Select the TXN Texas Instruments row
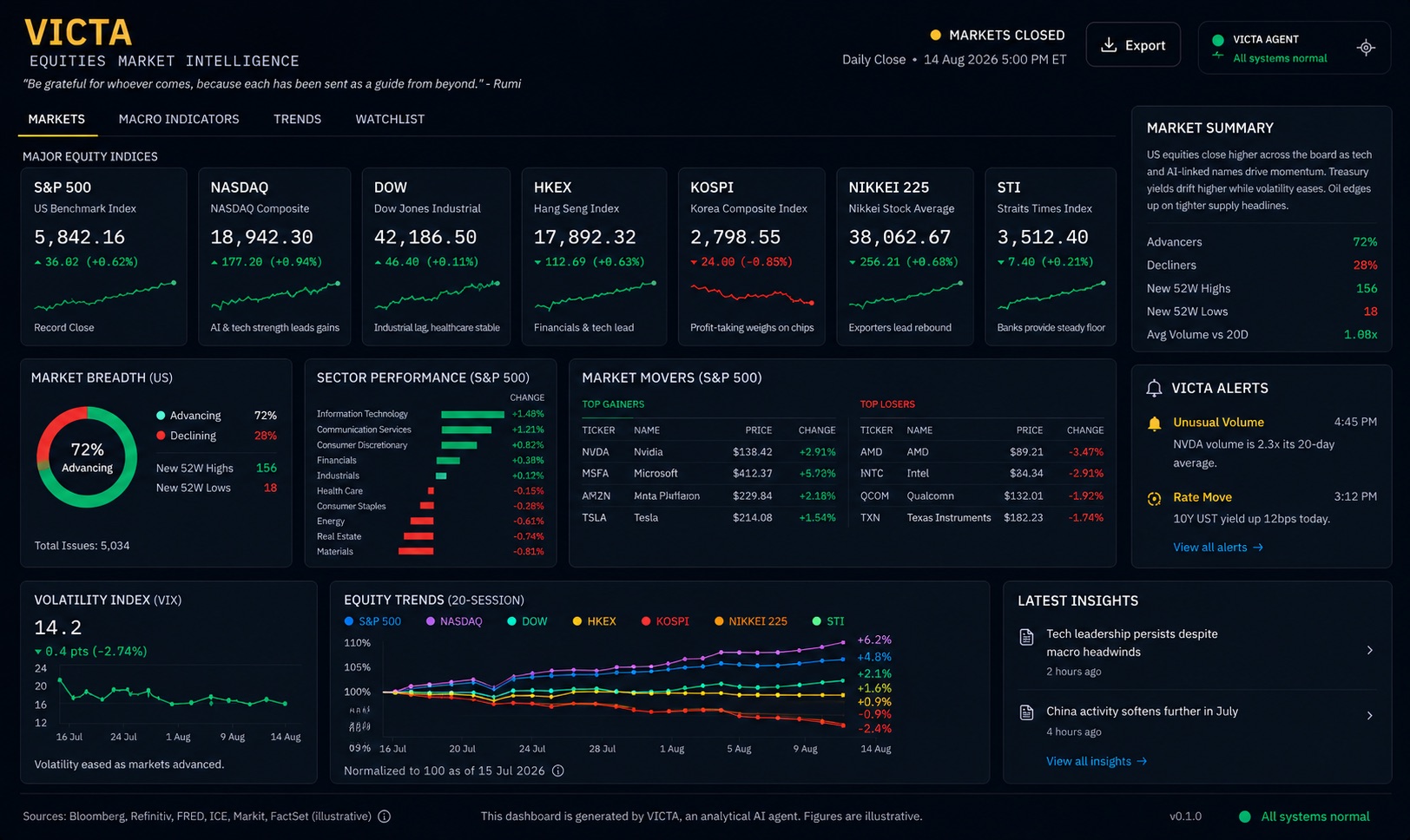Viewport: 1410px width, 840px height. point(982,518)
